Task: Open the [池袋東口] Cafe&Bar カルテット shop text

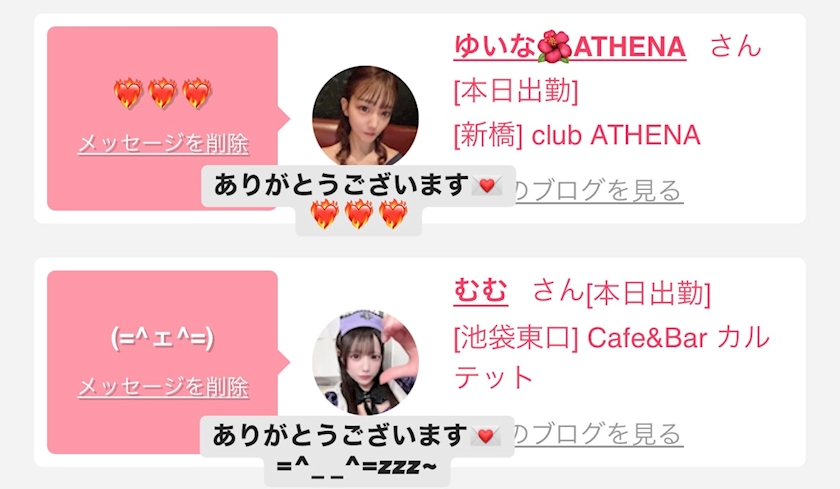Action: click(611, 358)
